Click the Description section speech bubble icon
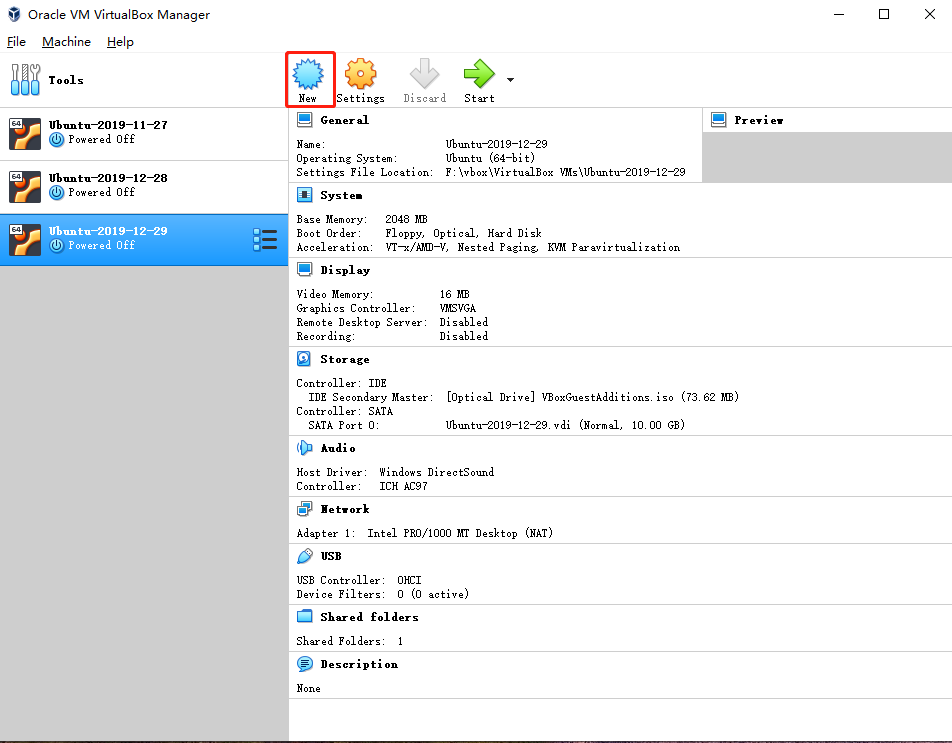 (x=304, y=664)
